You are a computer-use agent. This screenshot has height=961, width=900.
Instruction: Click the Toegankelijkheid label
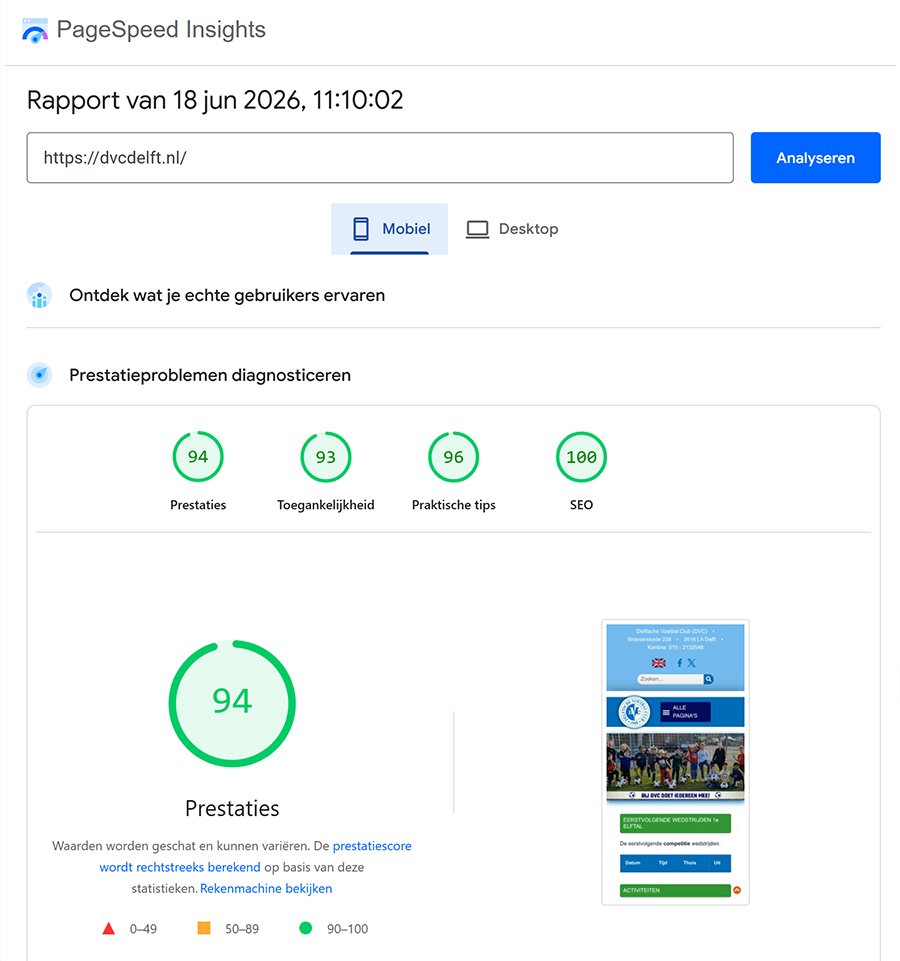[x=326, y=505]
